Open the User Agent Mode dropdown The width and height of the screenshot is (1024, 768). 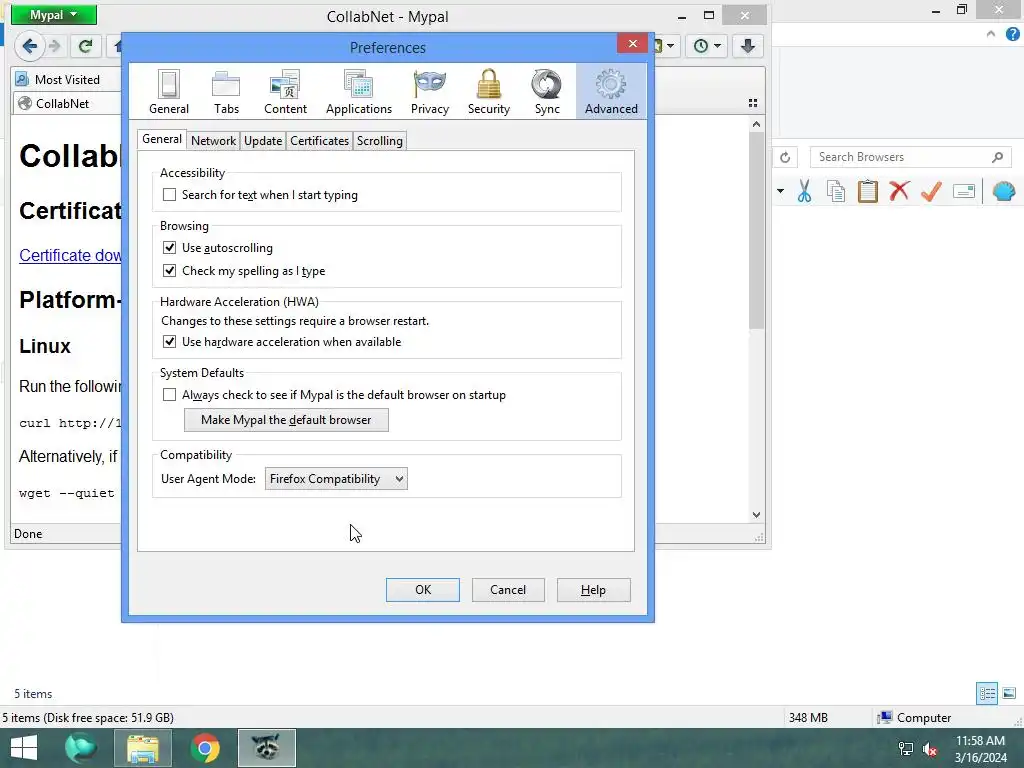coord(336,479)
